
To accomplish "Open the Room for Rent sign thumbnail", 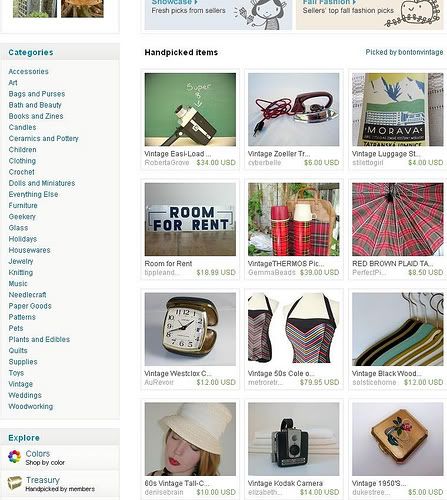I will coord(190,219).
